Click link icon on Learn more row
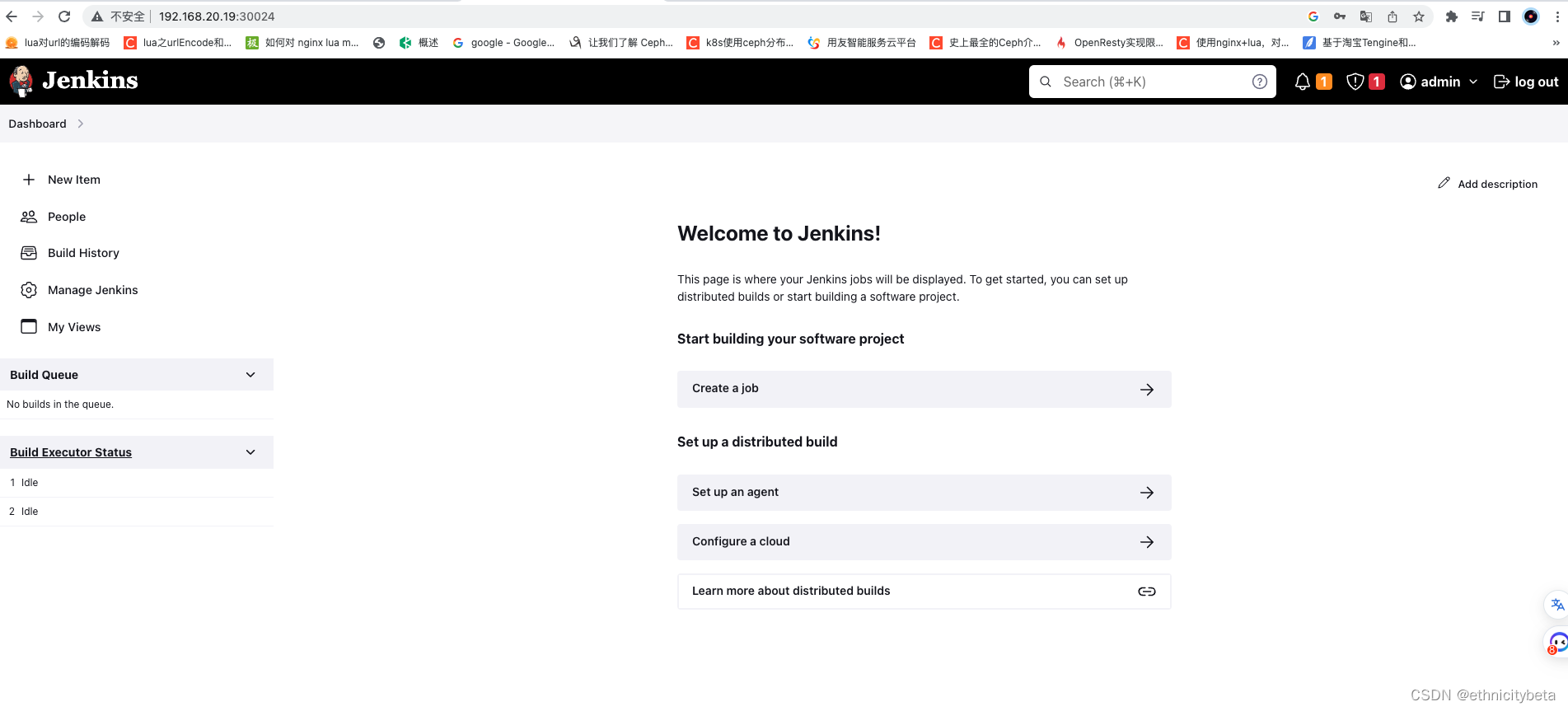Viewport: 1568px width, 711px height. click(1146, 592)
